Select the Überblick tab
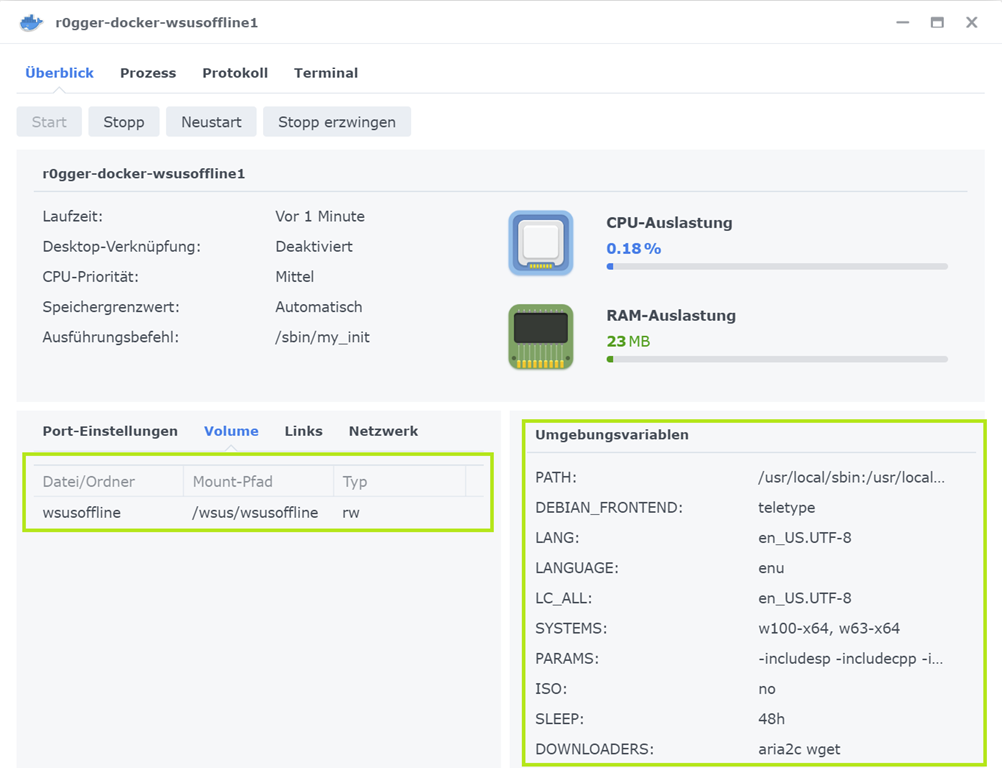Viewport: 1002px width, 768px height. [60, 73]
